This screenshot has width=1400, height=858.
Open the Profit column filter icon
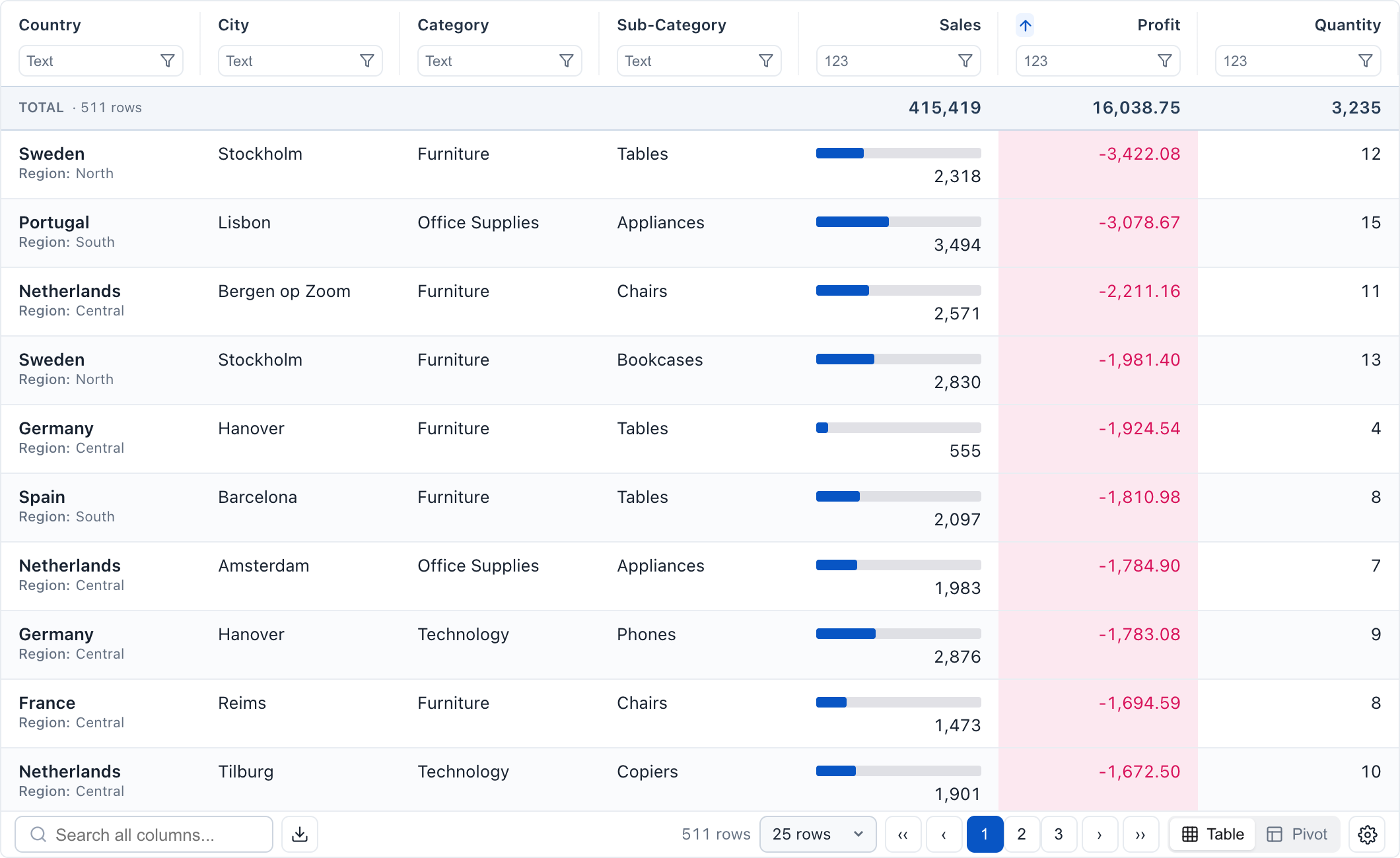pos(1165,61)
